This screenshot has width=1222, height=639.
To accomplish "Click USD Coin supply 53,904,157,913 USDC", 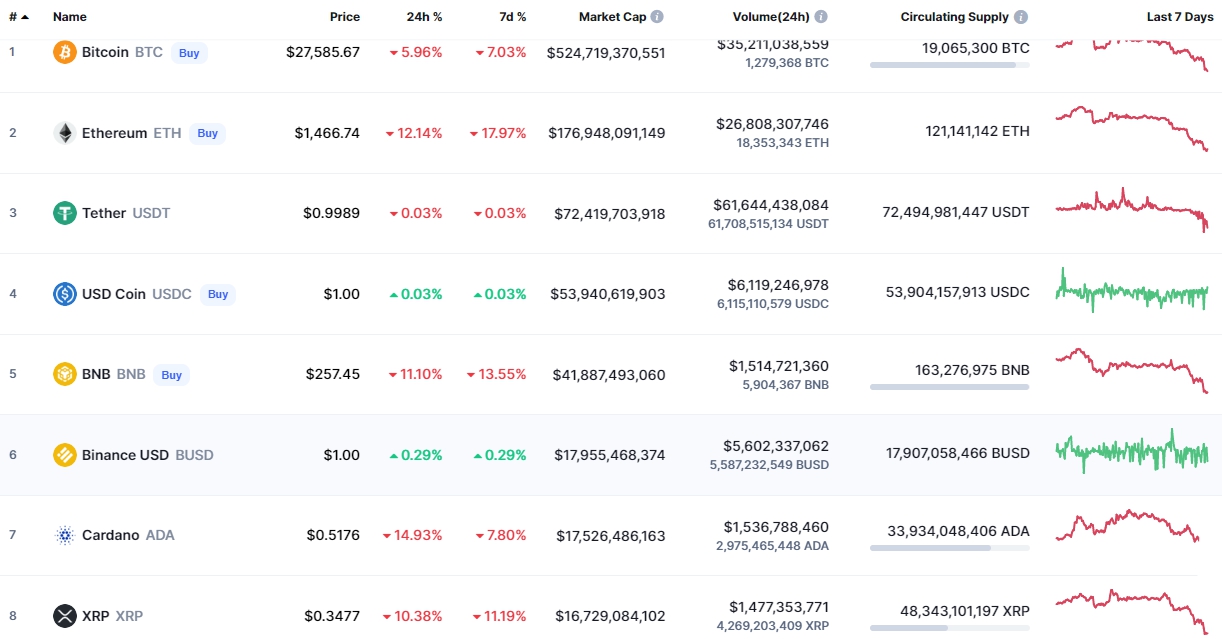I will pos(958,292).
